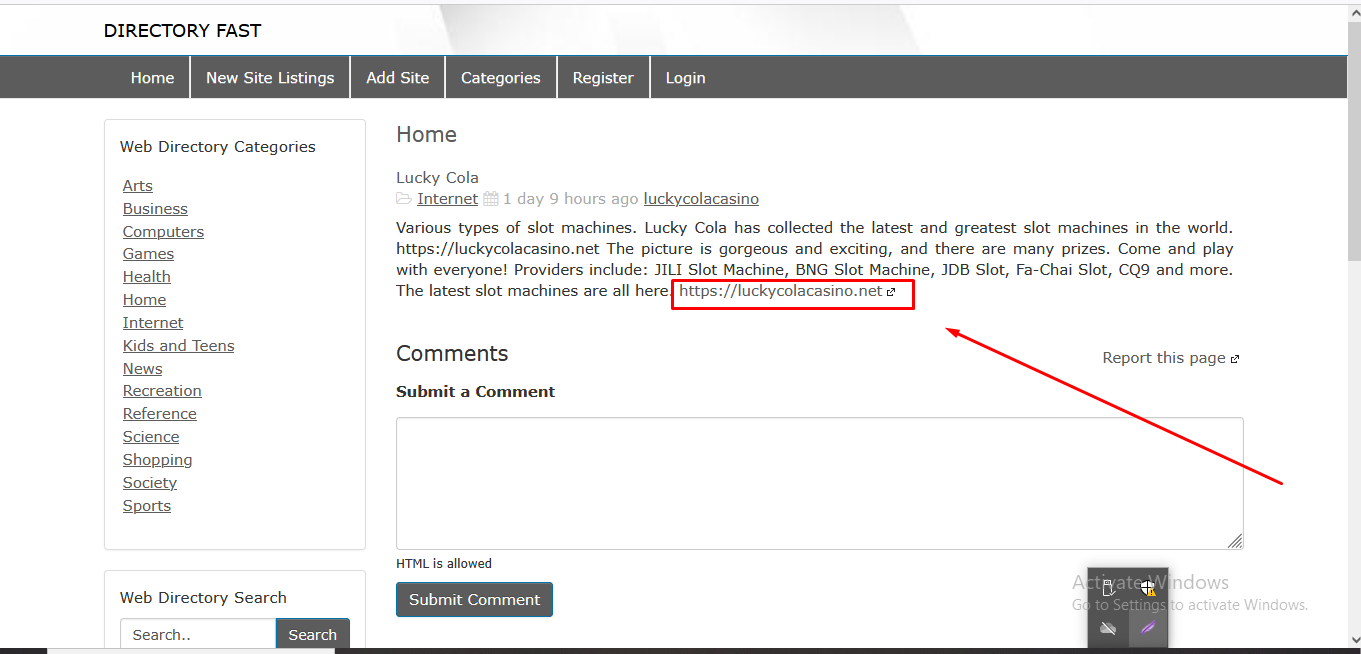Select Register in the navigation bar

tap(603, 77)
